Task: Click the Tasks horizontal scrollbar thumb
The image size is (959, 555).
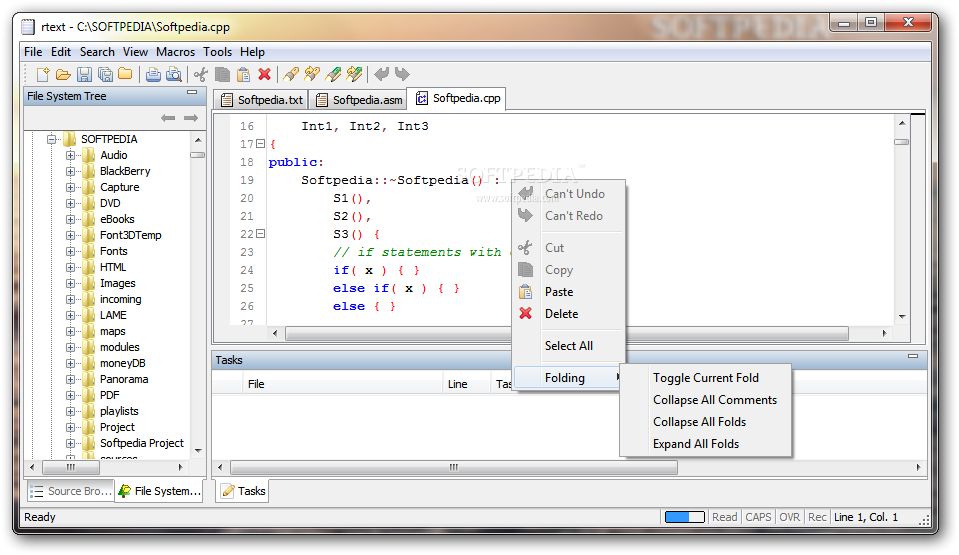Action: click(454, 467)
